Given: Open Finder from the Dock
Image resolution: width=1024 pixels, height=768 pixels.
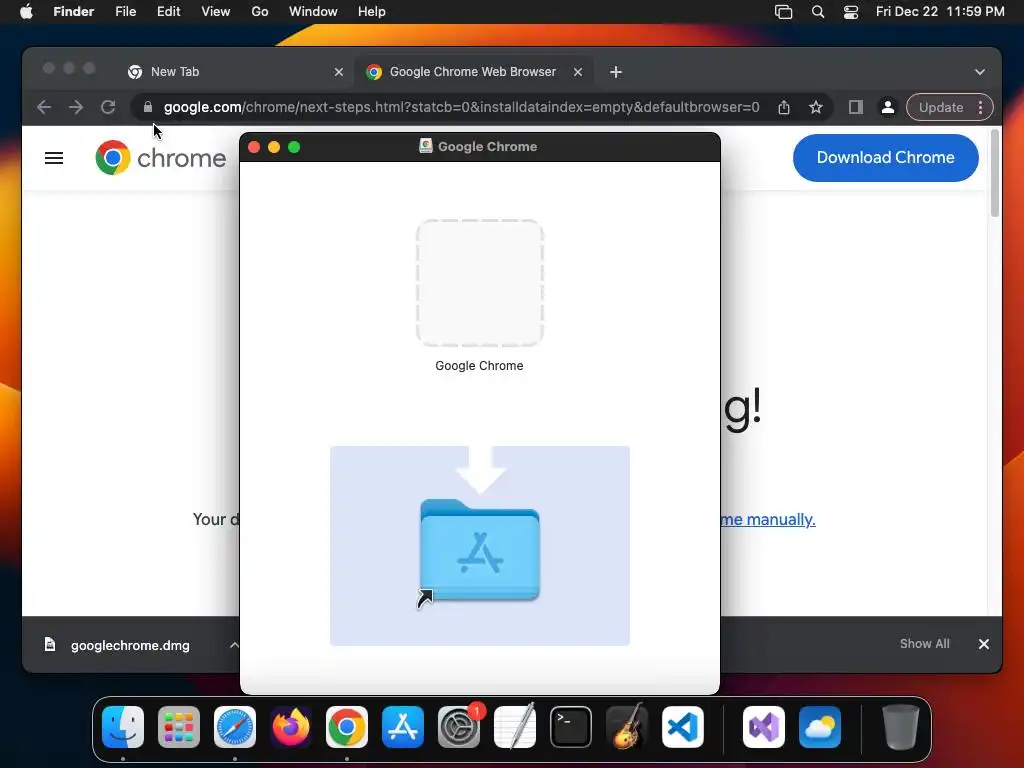Looking at the screenshot, I should (x=123, y=727).
